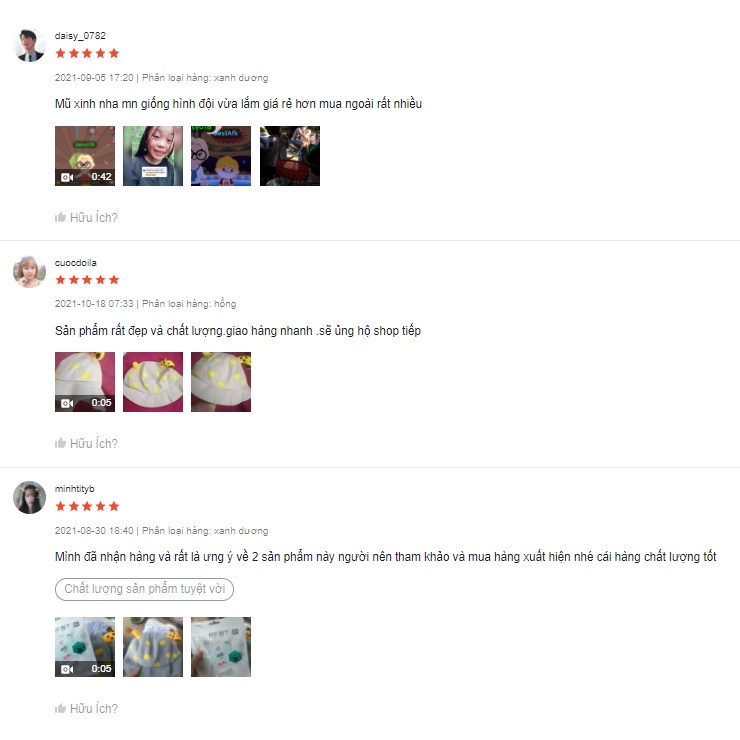Play the 0:05 video in minhtityb's review
The width and height of the screenshot is (740, 740).
(85, 647)
